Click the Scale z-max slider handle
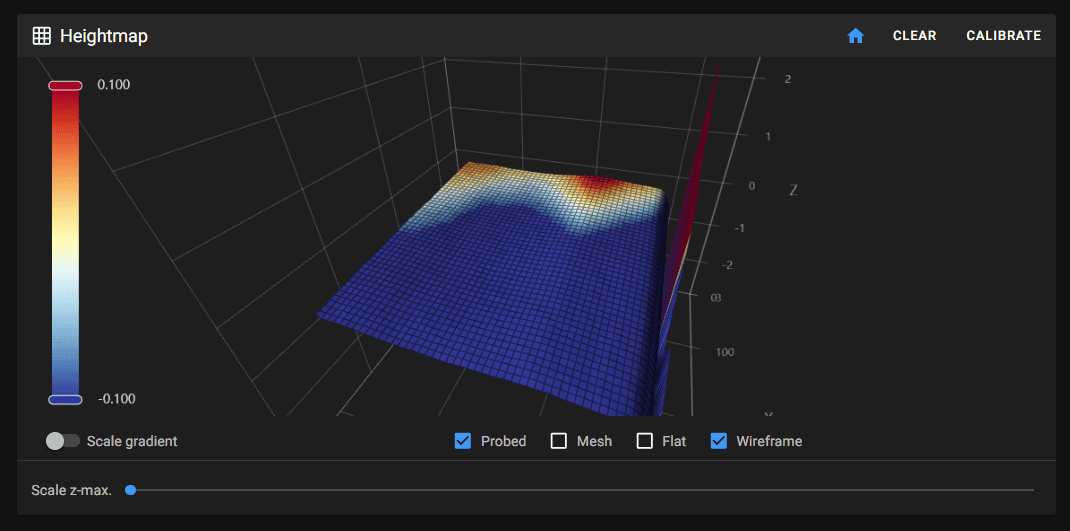This screenshot has width=1070, height=531. pyautogui.click(x=130, y=490)
